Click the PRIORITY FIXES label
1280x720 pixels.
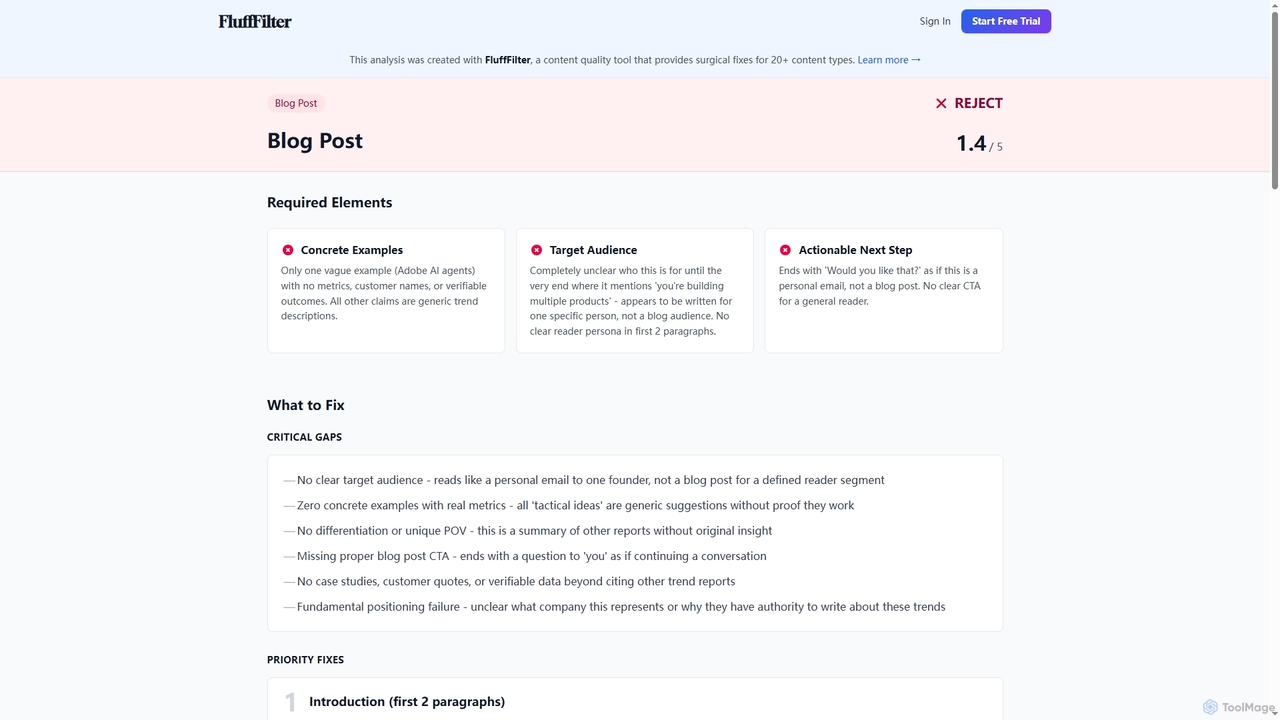click(305, 660)
